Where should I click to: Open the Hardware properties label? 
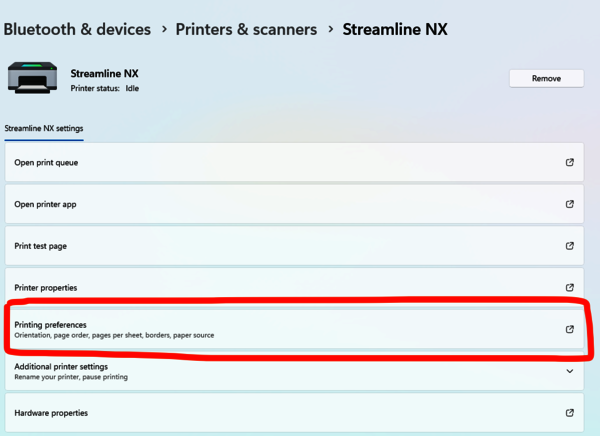point(51,413)
